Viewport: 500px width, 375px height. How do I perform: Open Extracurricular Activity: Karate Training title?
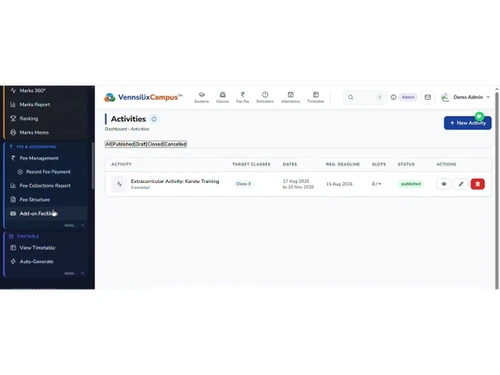pos(175,181)
